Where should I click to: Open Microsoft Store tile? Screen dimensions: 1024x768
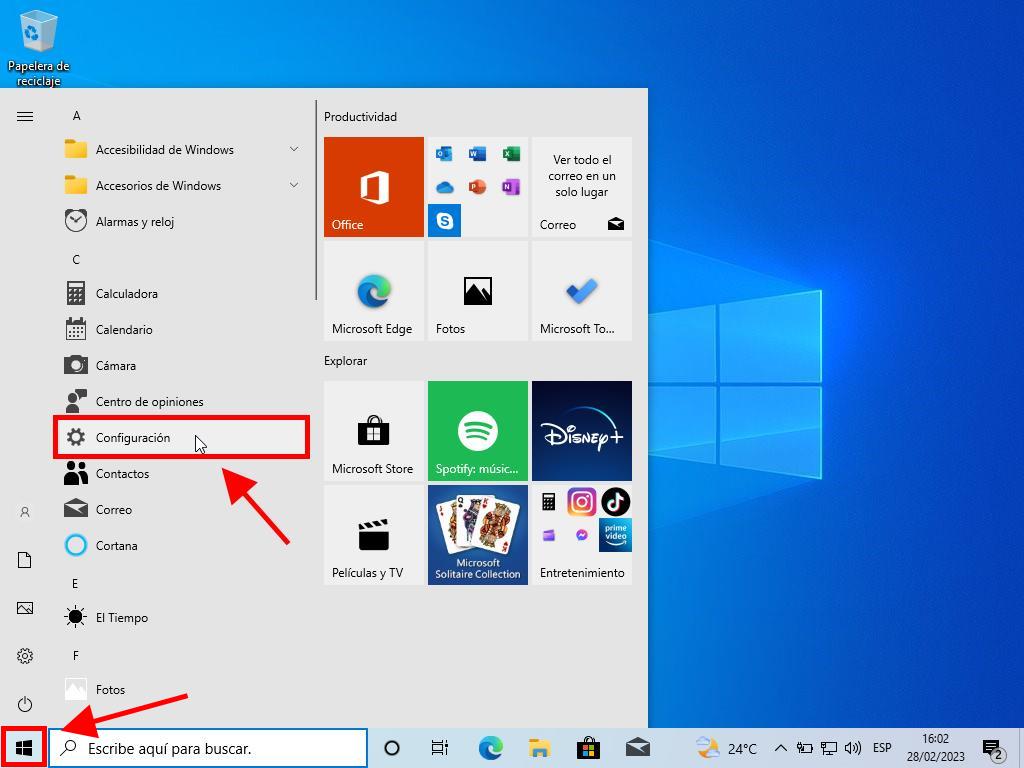(x=373, y=431)
